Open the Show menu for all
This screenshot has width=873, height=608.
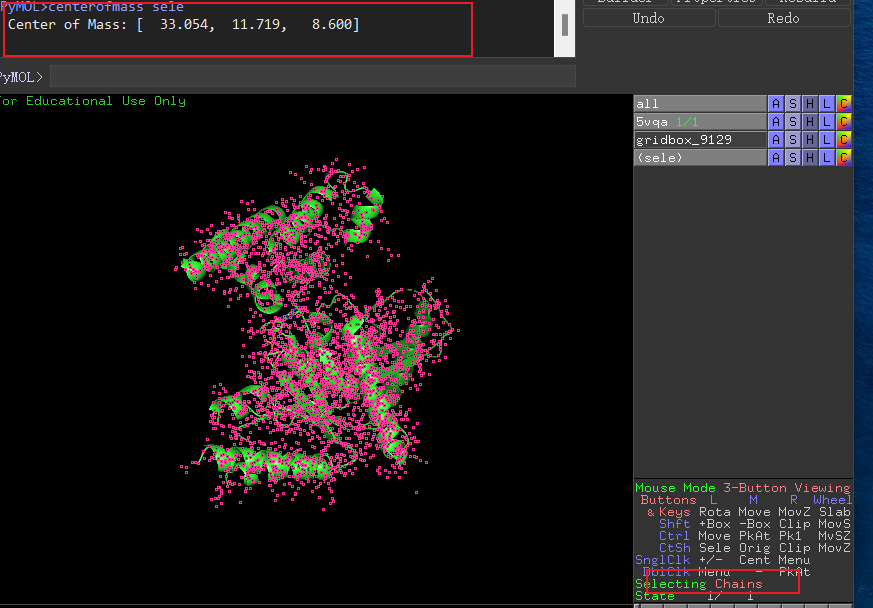click(793, 104)
